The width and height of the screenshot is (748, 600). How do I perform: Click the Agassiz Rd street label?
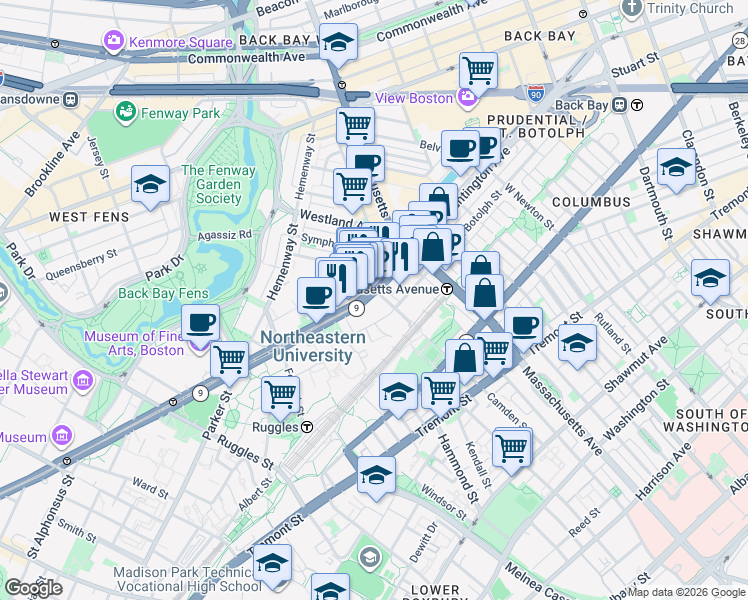225,235
